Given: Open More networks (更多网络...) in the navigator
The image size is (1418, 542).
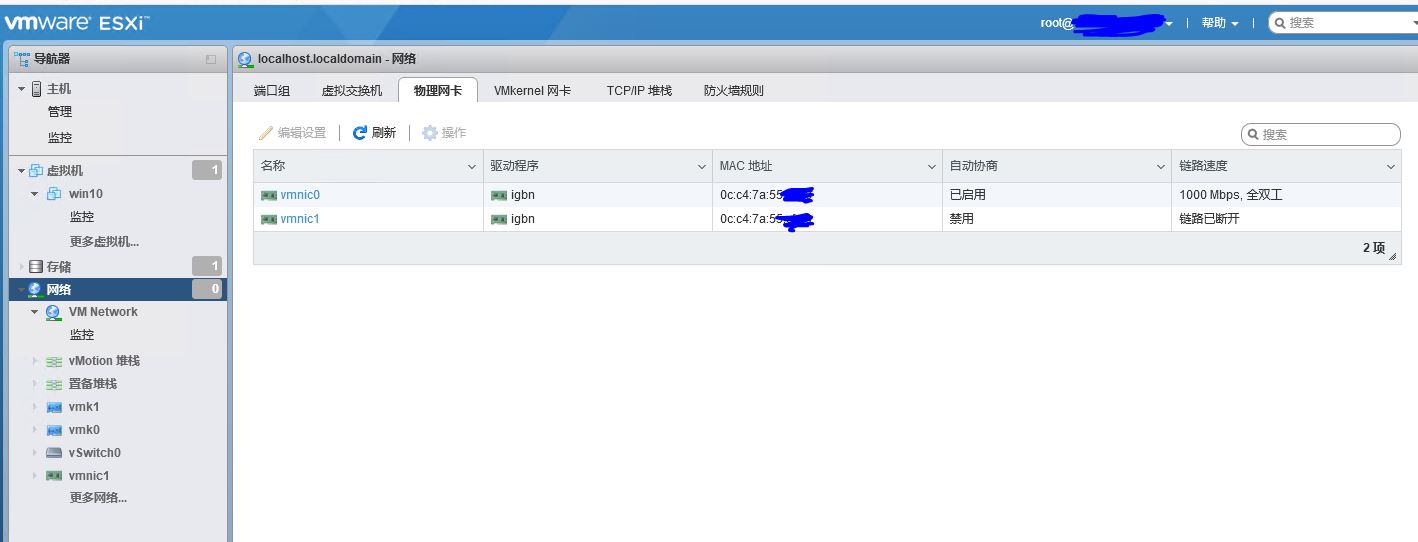Looking at the screenshot, I should [x=98, y=498].
